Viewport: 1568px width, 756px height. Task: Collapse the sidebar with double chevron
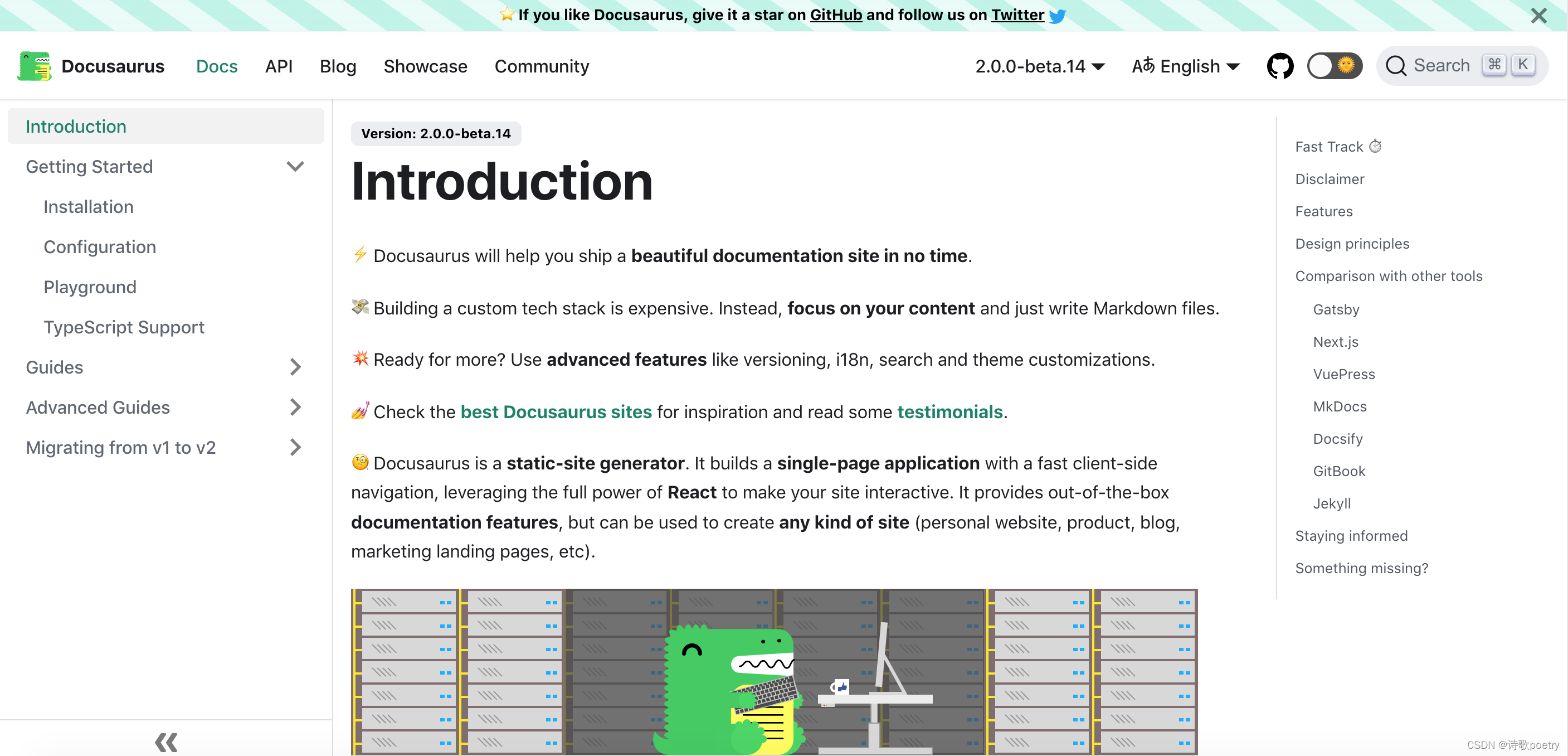point(165,742)
